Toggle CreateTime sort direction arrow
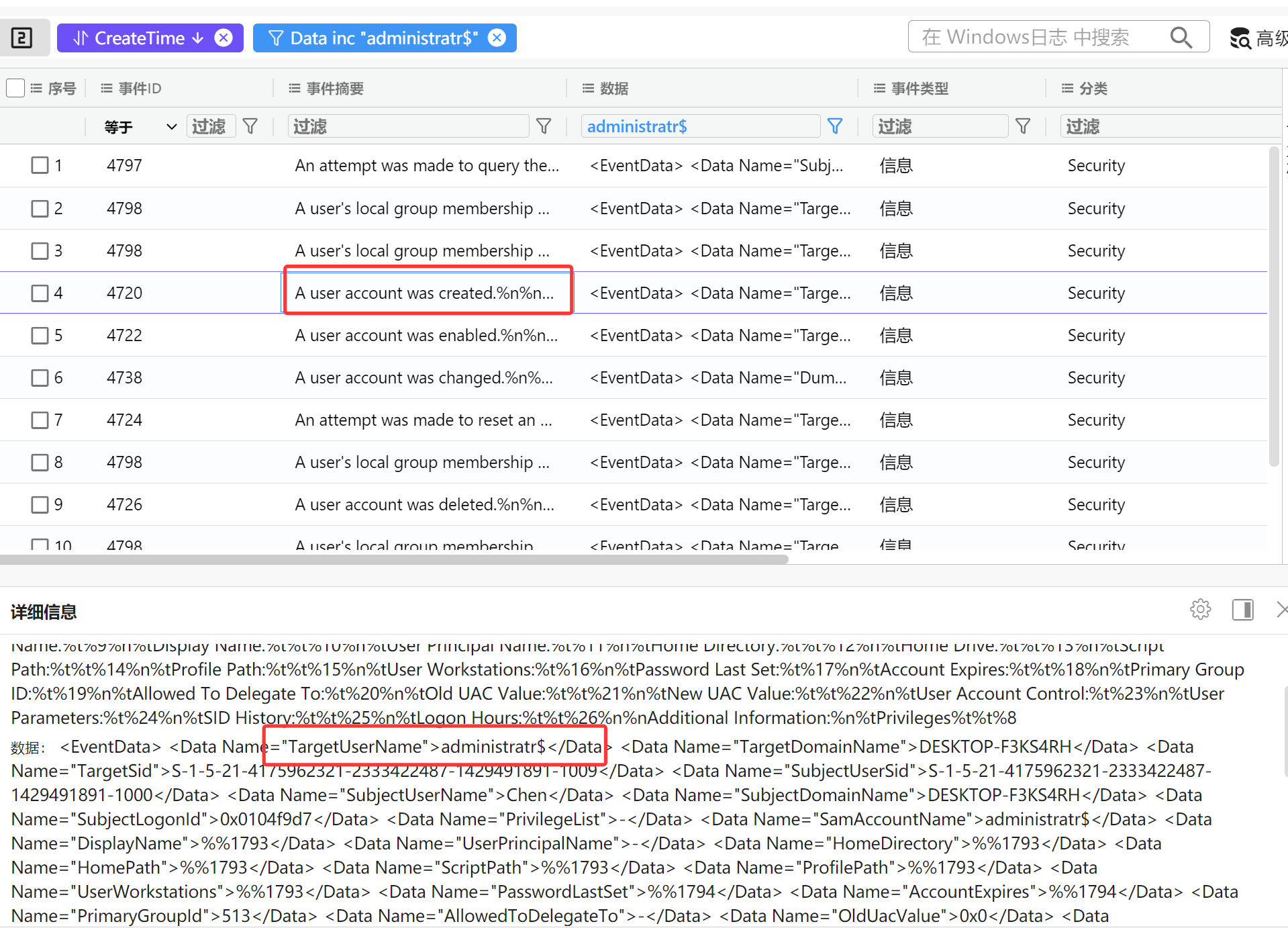Image resolution: width=1288 pixels, height=928 pixels. 198,38
